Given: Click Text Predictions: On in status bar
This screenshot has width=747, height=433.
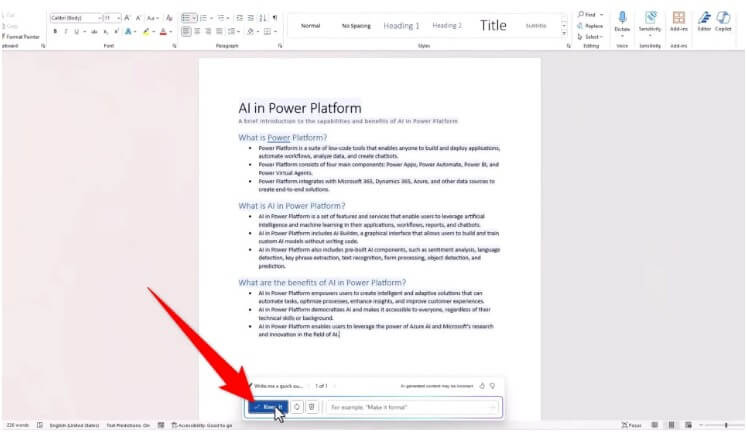Looking at the screenshot, I should point(128,425).
